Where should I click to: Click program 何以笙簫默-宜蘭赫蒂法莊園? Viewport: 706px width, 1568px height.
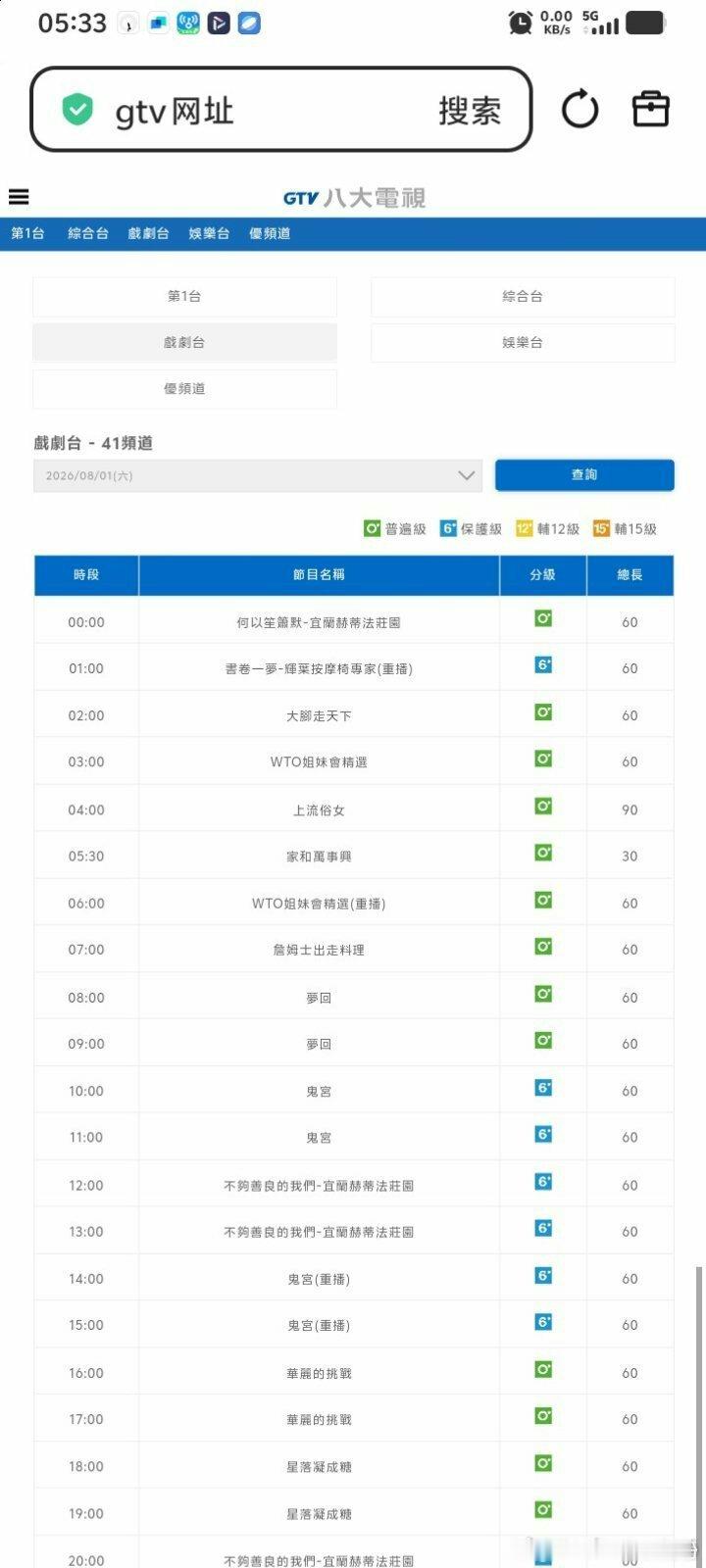319,622
